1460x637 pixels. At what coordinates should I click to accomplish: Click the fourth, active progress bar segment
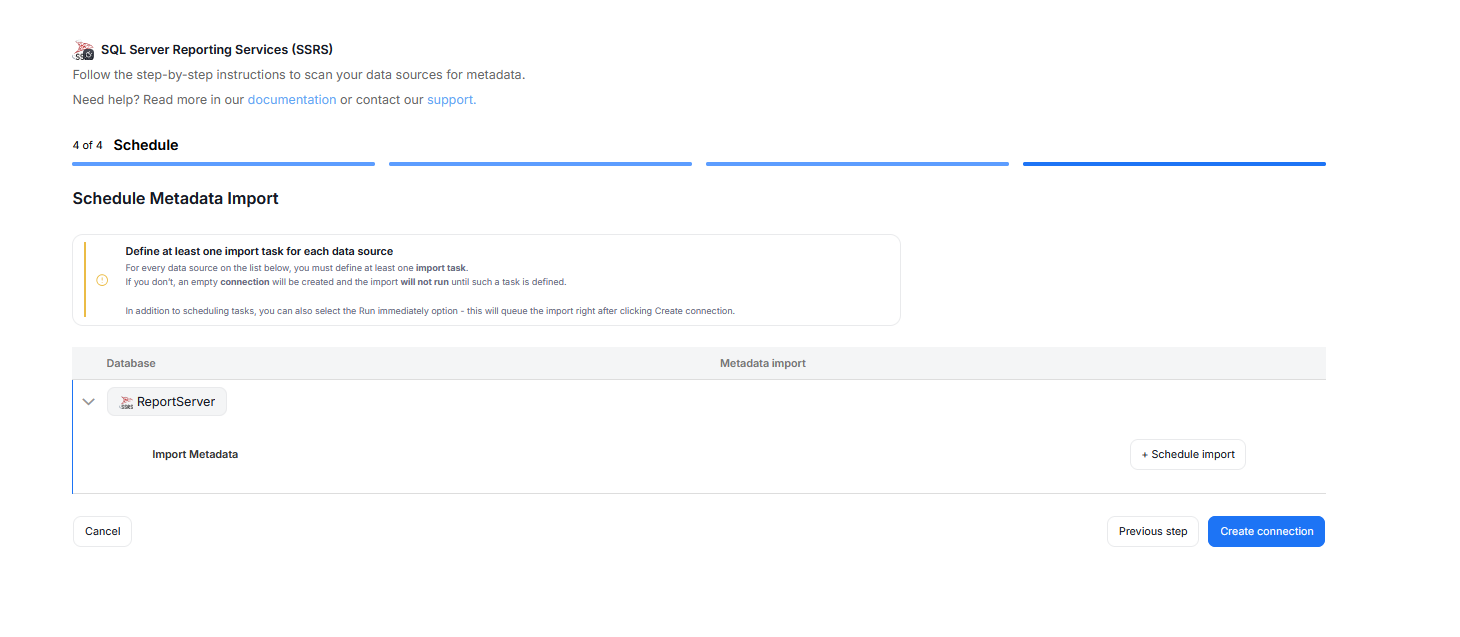pyautogui.click(x=1174, y=164)
